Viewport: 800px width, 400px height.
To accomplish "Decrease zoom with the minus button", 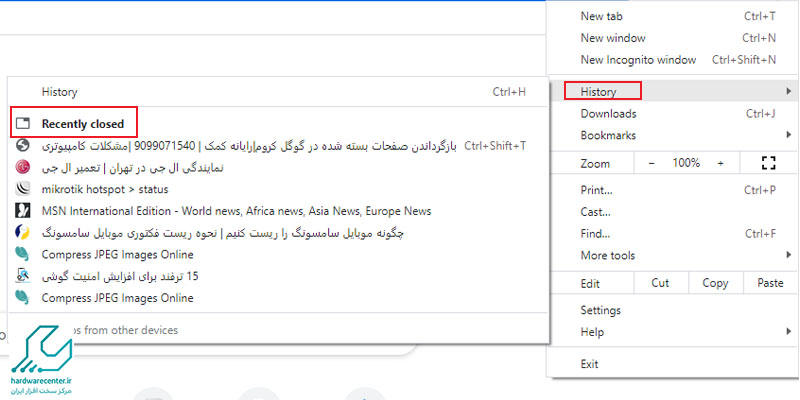I will tap(652, 162).
